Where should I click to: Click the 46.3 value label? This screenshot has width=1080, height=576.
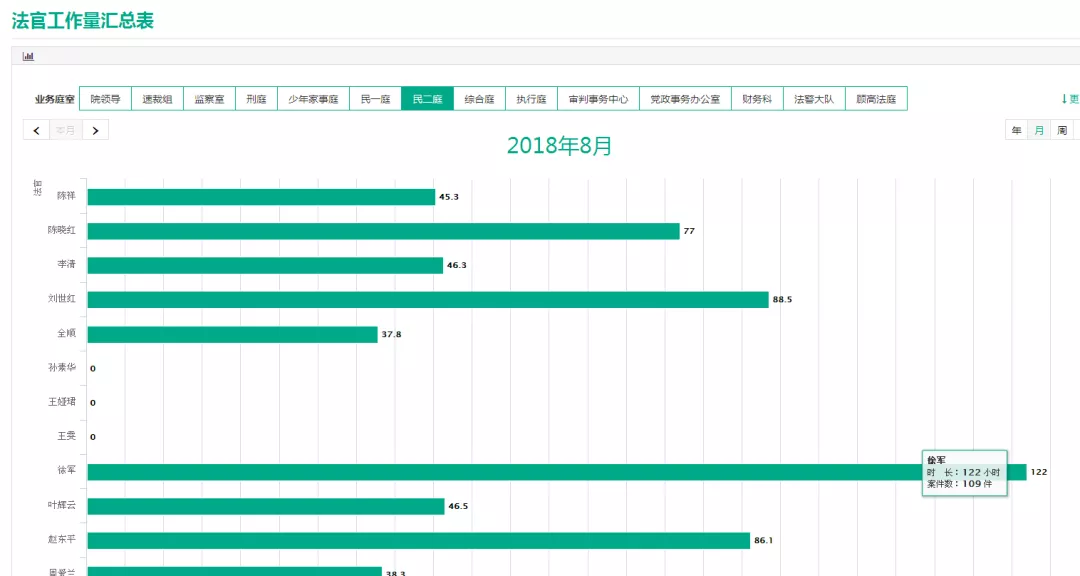[x=457, y=265]
